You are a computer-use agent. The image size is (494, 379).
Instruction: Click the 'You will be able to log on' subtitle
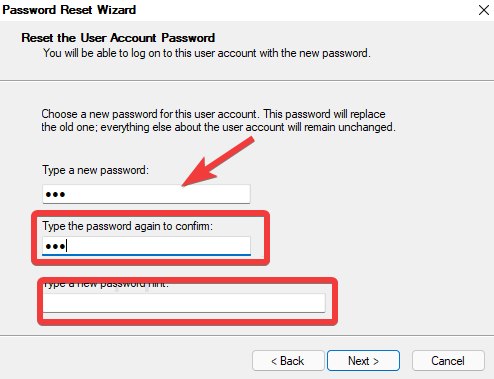point(207,53)
